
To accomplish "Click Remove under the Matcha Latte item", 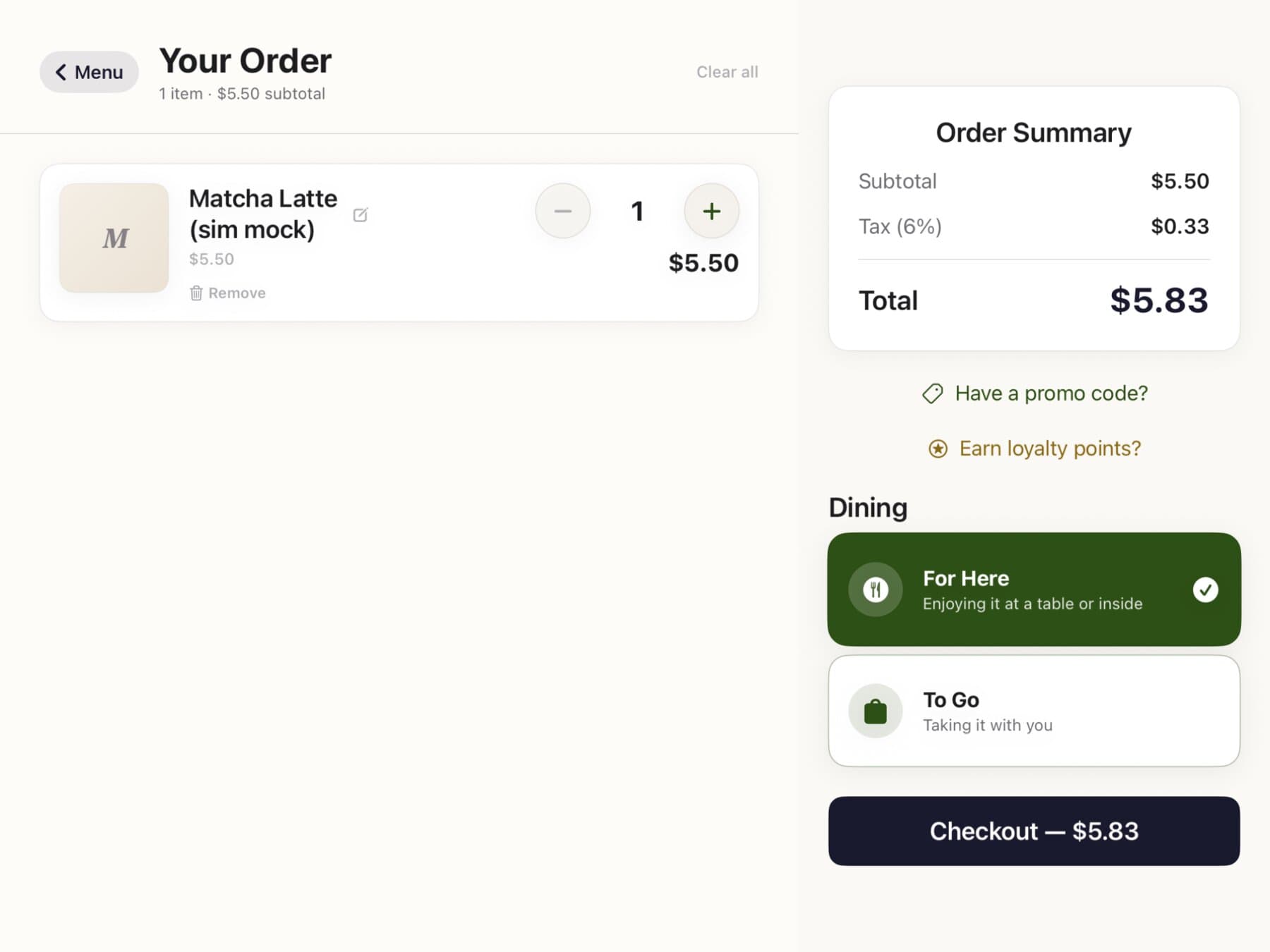I will 236,293.
